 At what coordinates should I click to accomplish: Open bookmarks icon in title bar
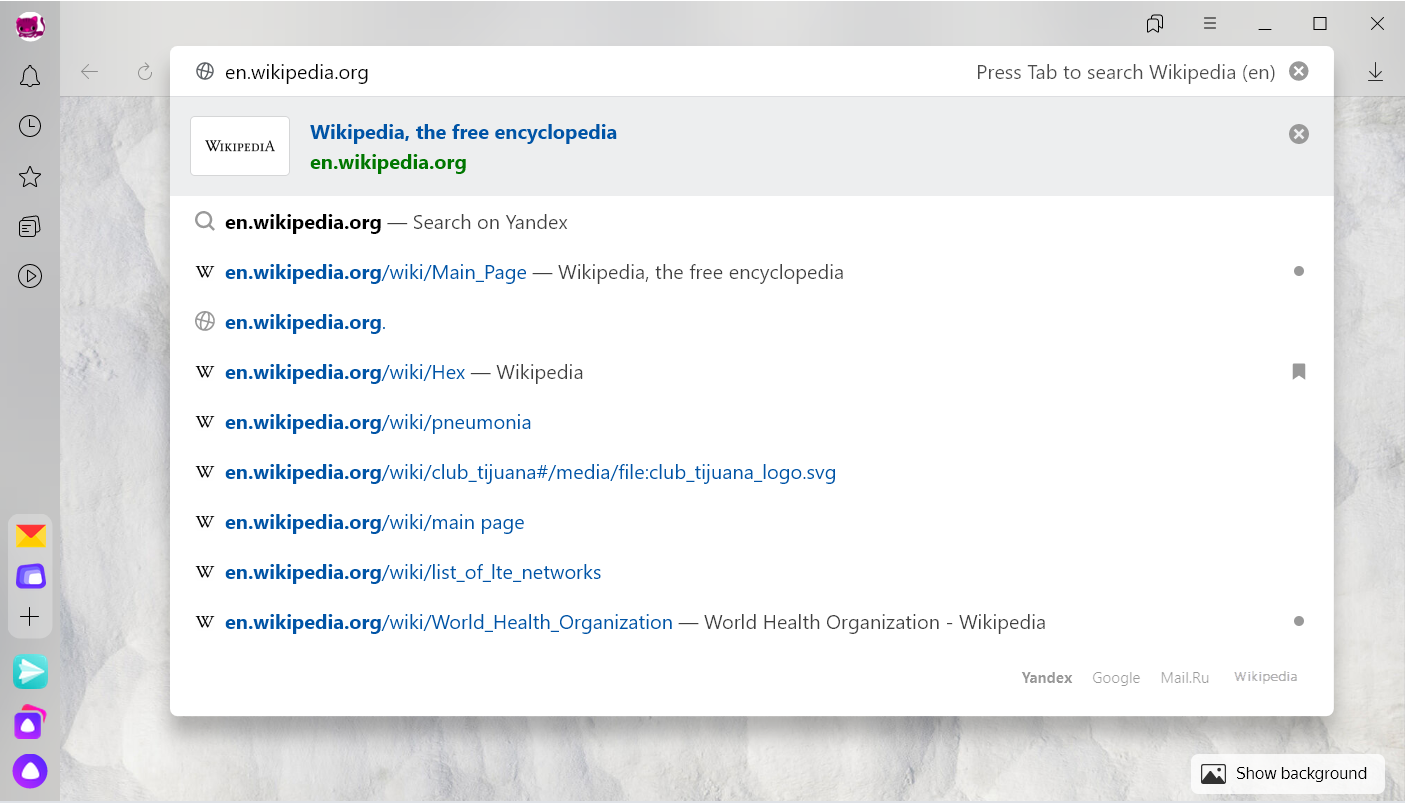[1155, 23]
